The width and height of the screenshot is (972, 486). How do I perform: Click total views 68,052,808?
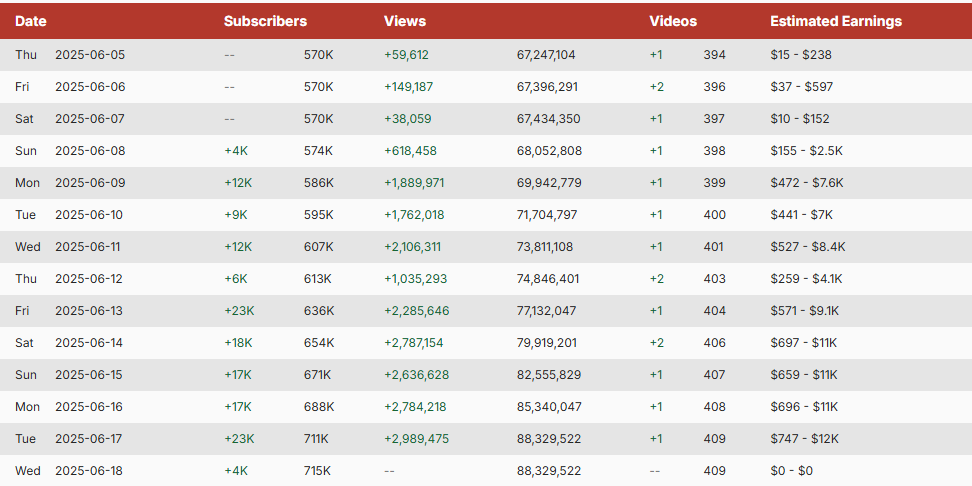point(549,151)
